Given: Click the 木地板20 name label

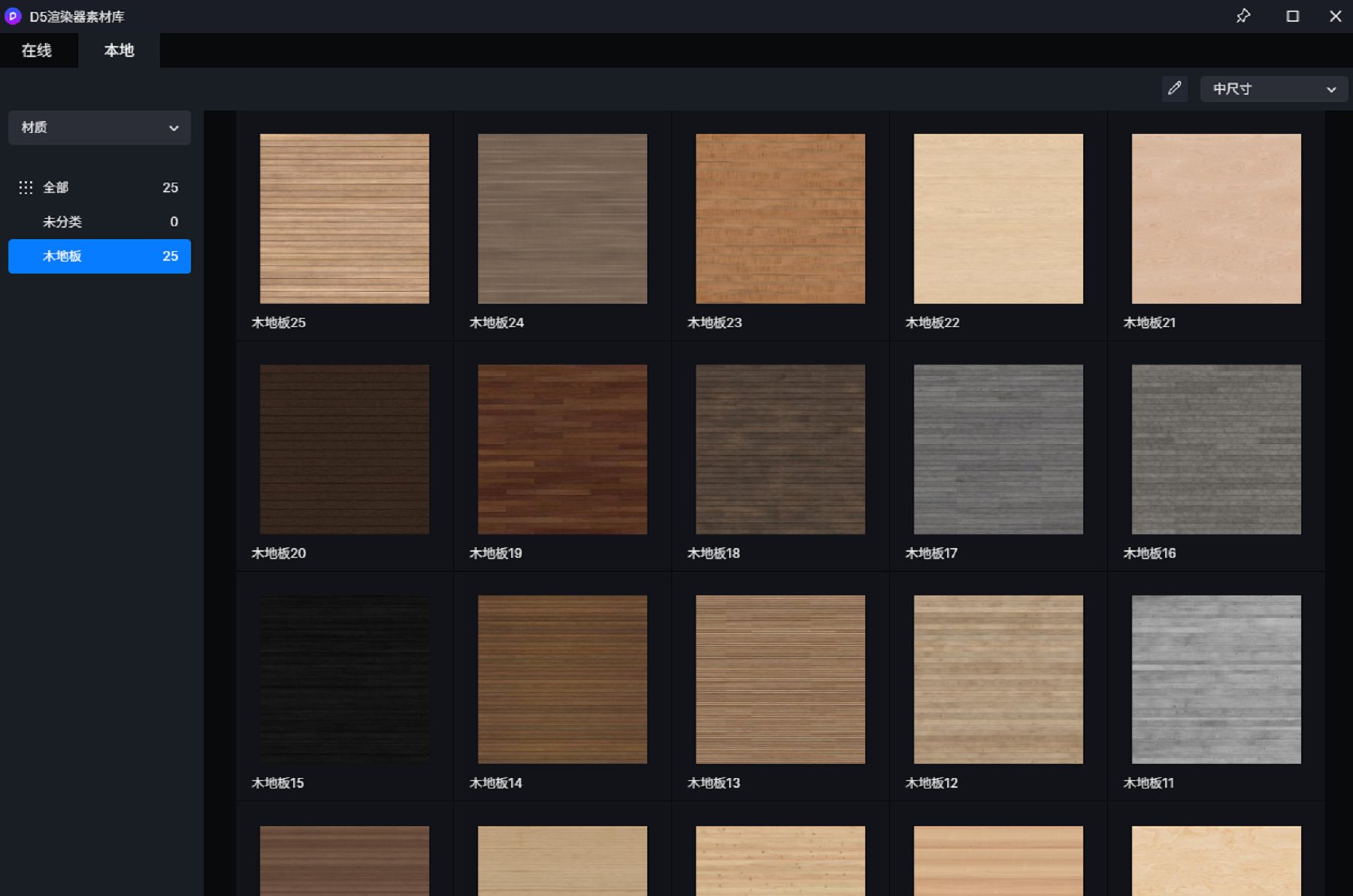Looking at the screenshot, I should pyautogui.click(x=279, y=553).
